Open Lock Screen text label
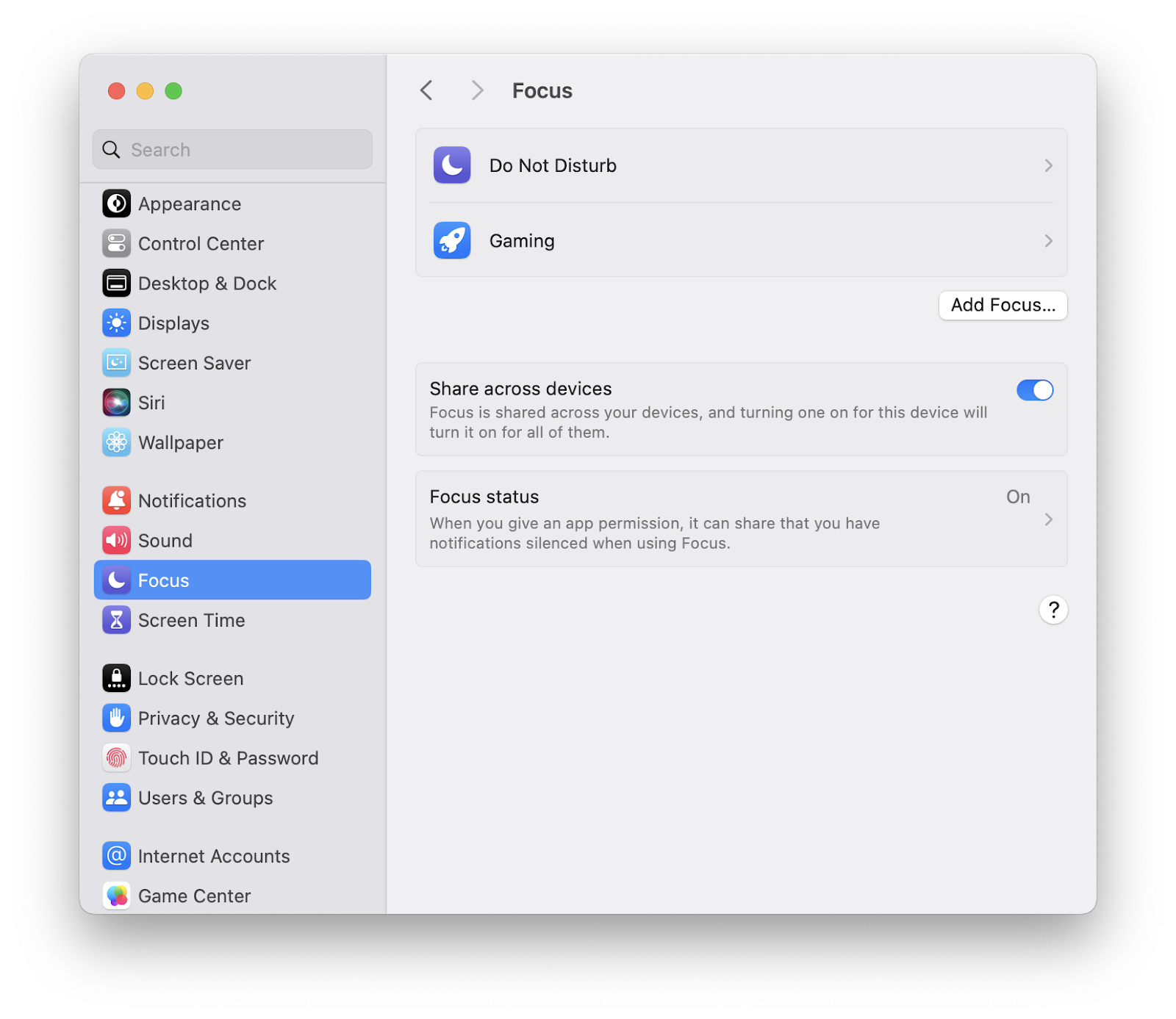Screen dimensions: 1176x1019 [x=190, y=679]
